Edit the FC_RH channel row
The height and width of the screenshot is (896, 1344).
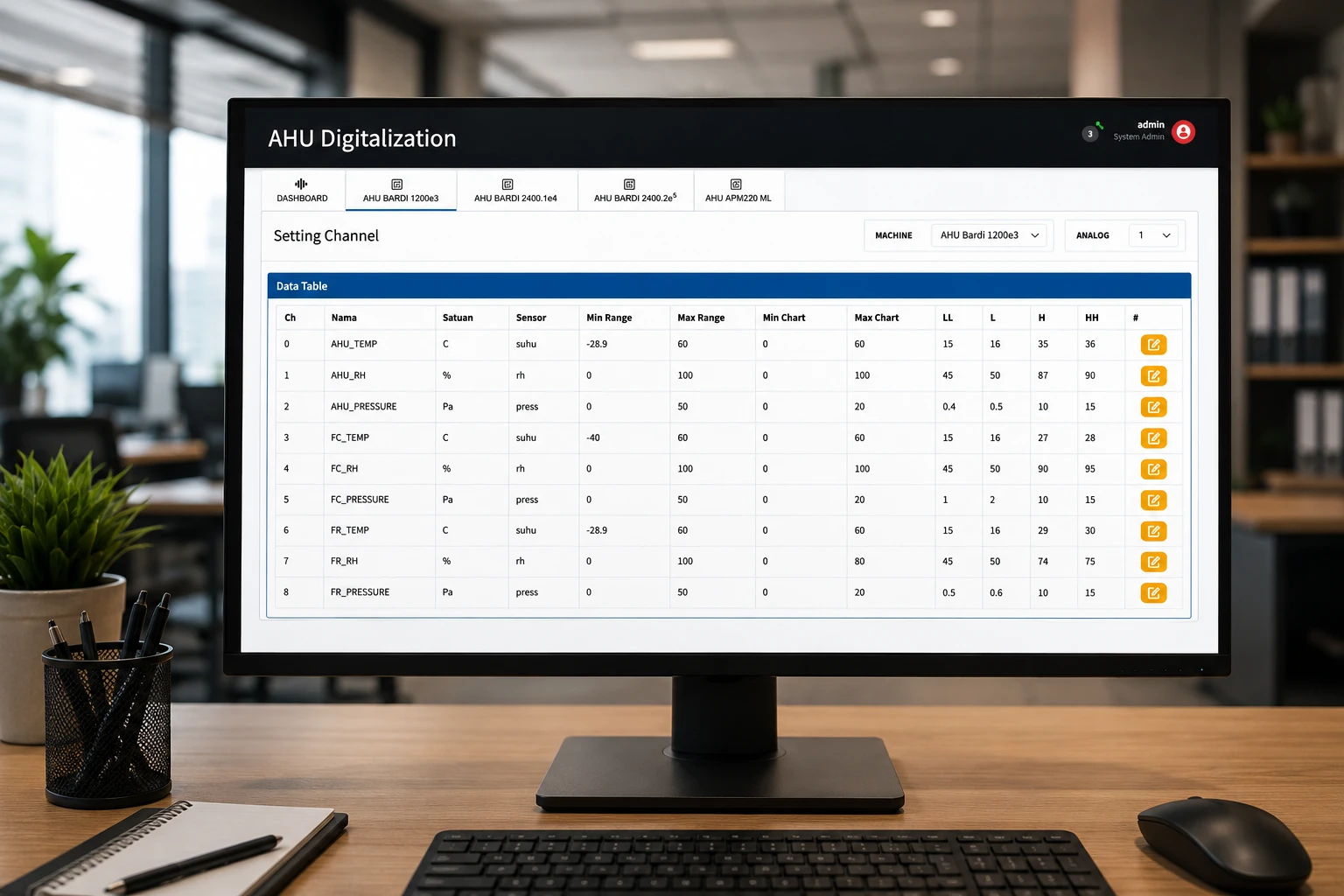1153,469
